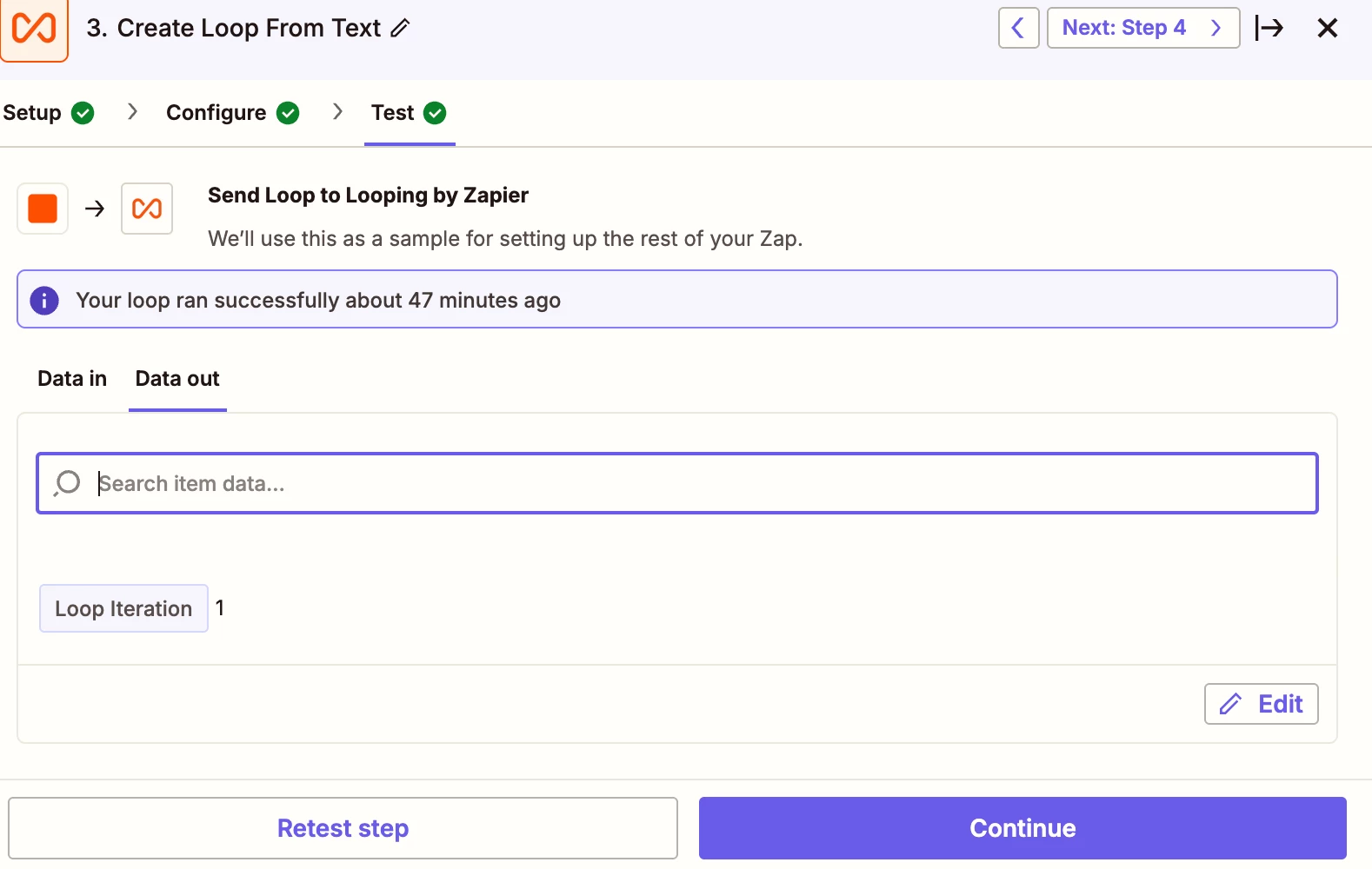The image size is (1372, 869).
Task: Open the Data out tab
Action: click(x=177, y=379)
